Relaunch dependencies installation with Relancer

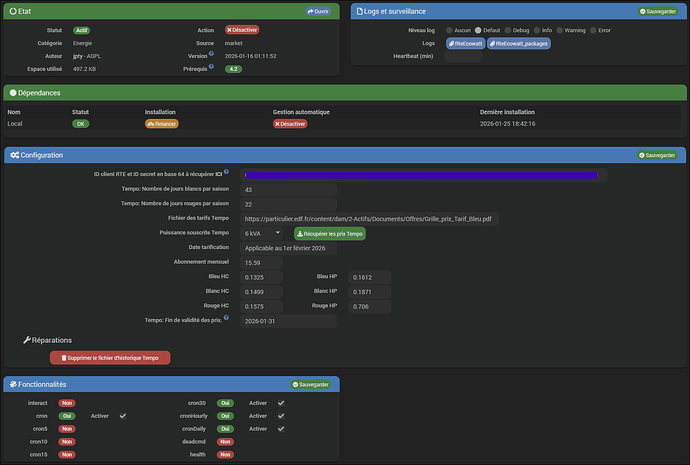tap(162, 124)
